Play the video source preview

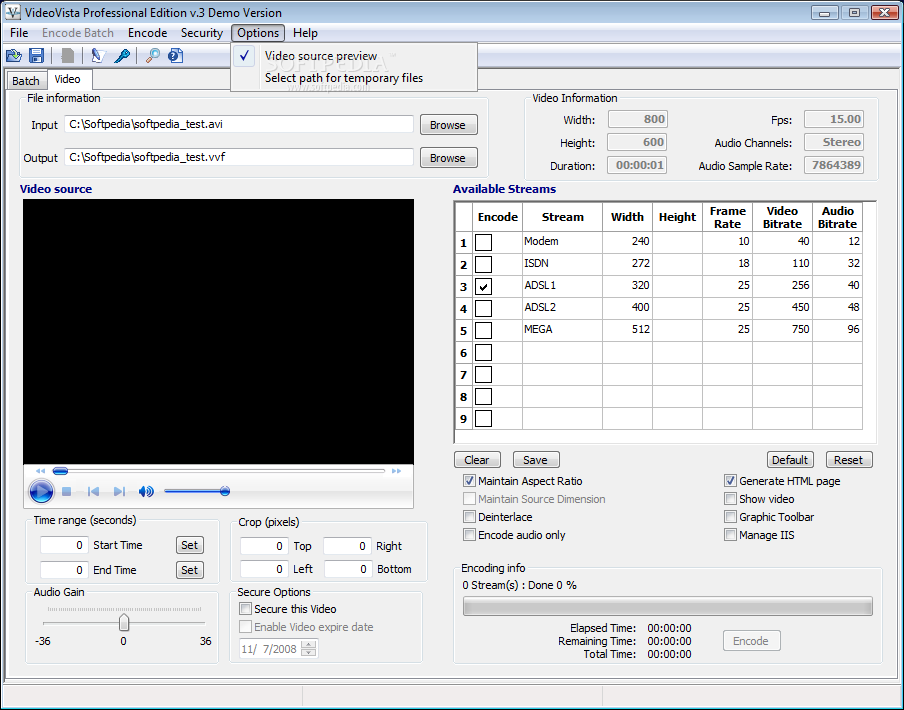[x=41, y=491]
